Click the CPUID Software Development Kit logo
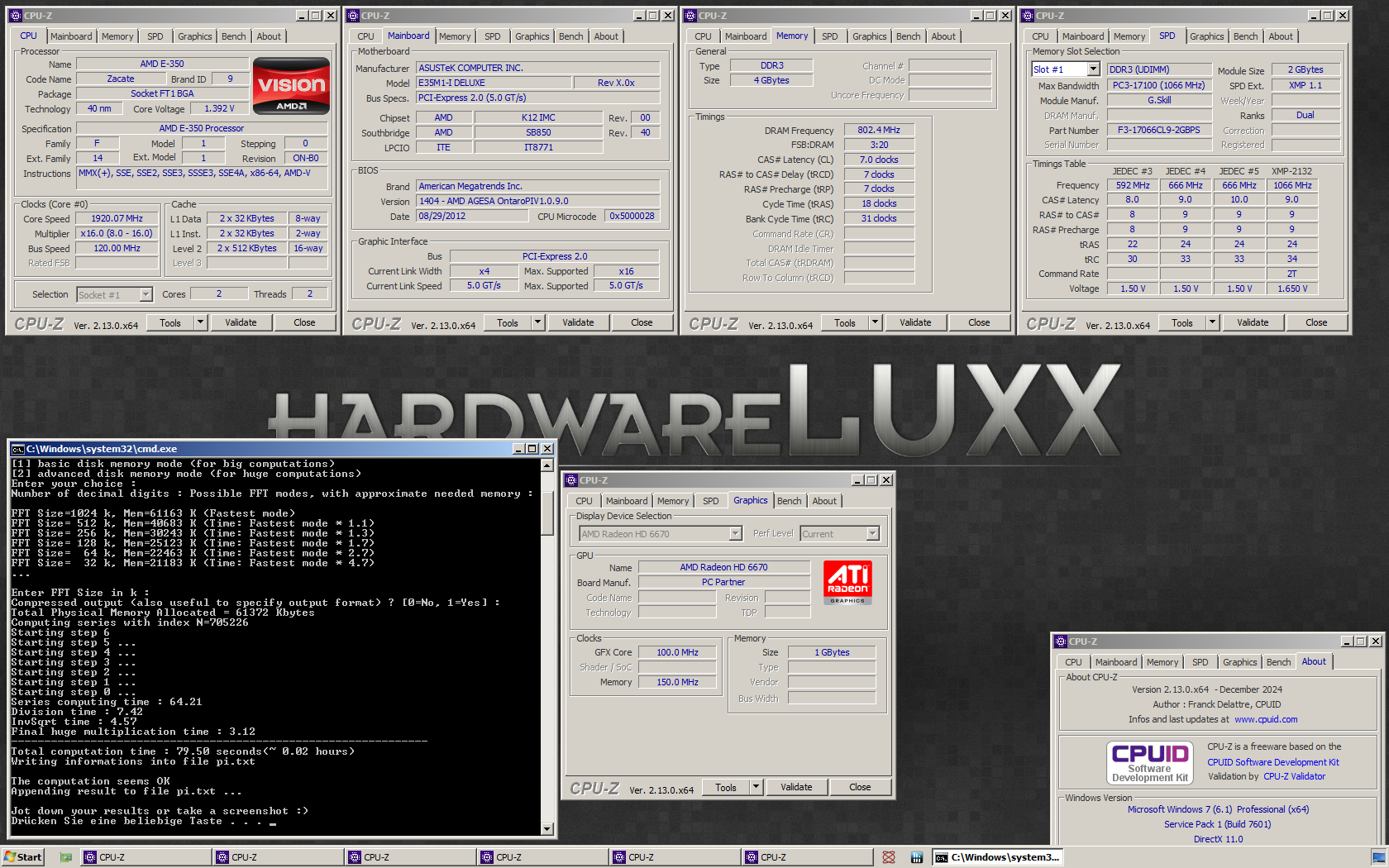This screenshot has width=1389, height=868. click(x=1150, y=762)
